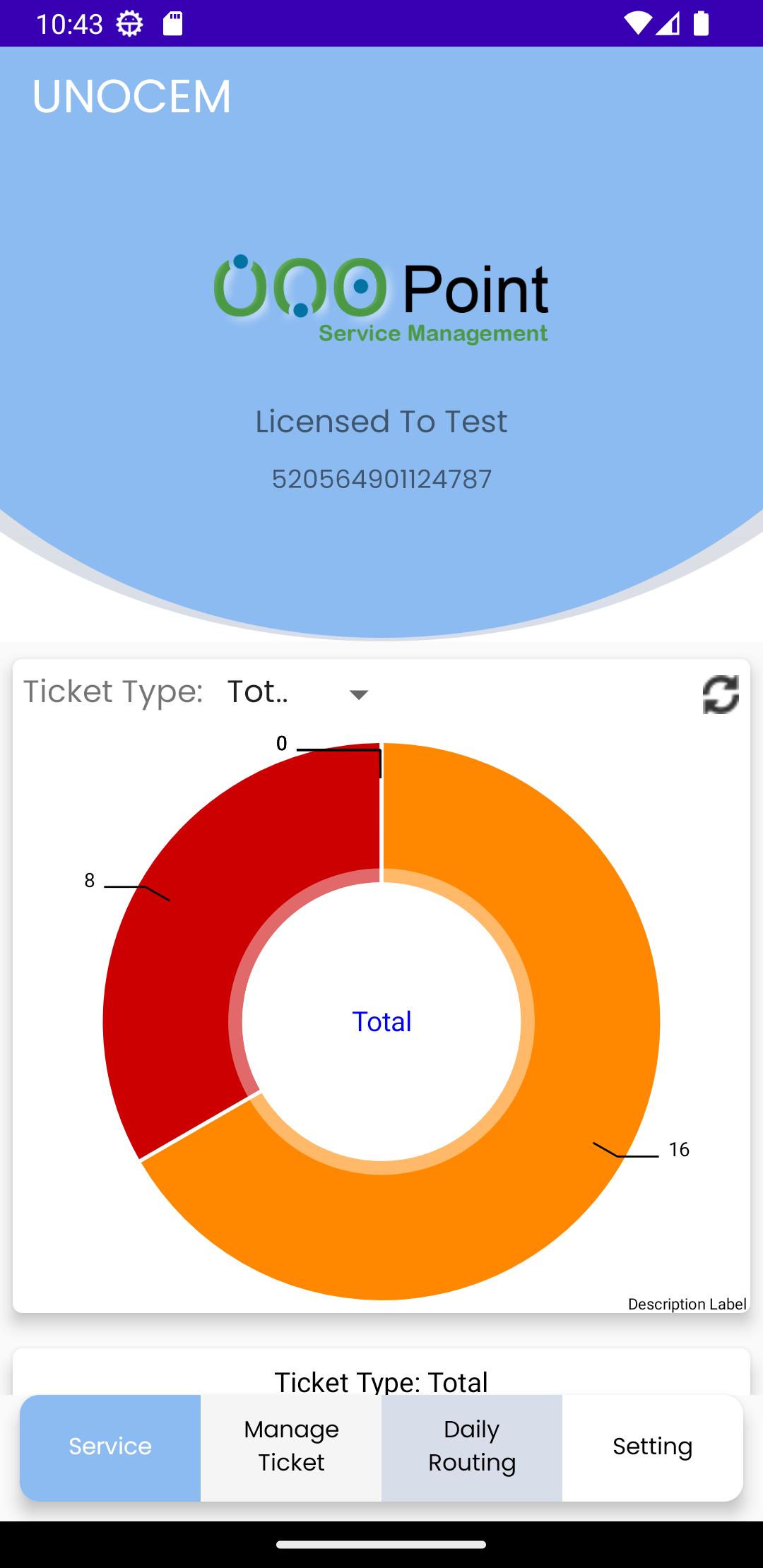The height and width of the screenshot is (1568, 763).
Task: Tap the SD card status bar icon
Action: [173, 24]
